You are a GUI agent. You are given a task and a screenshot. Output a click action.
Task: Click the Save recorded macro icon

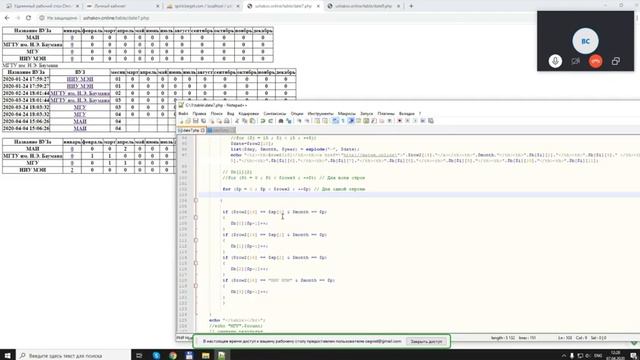click(x=431, y=121)
